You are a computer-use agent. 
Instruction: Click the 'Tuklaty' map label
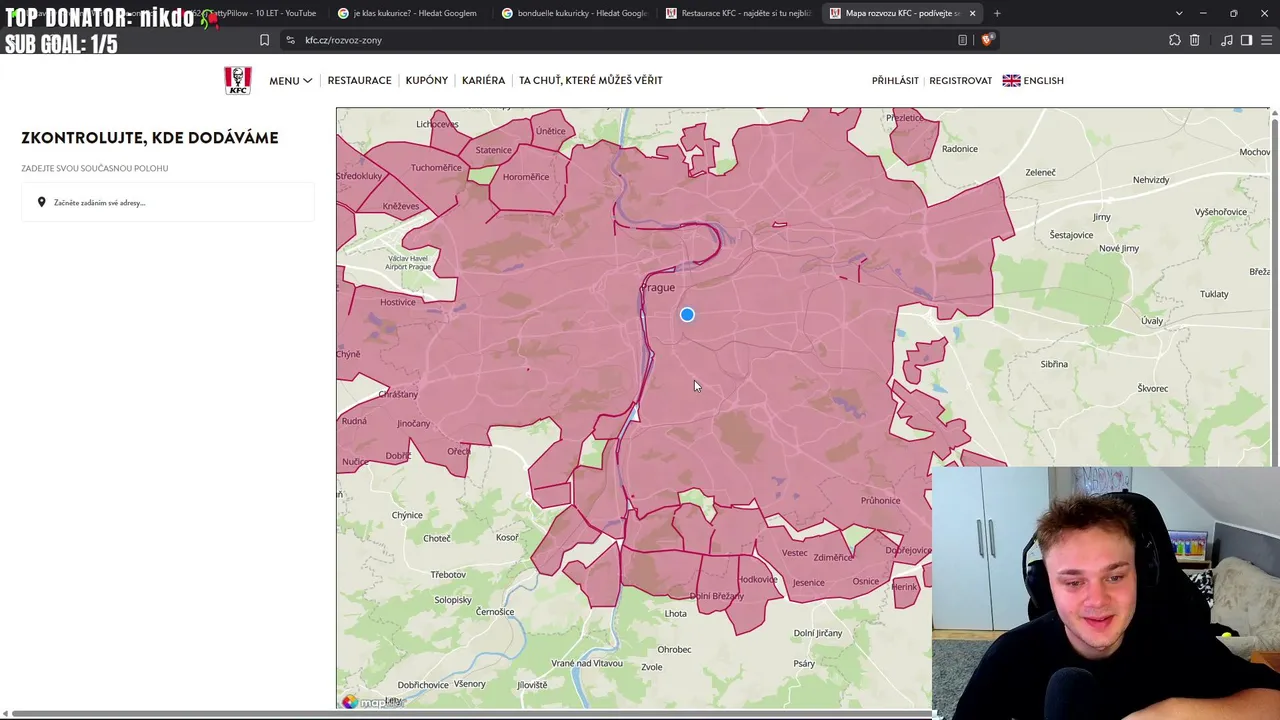click(1214, 294)
